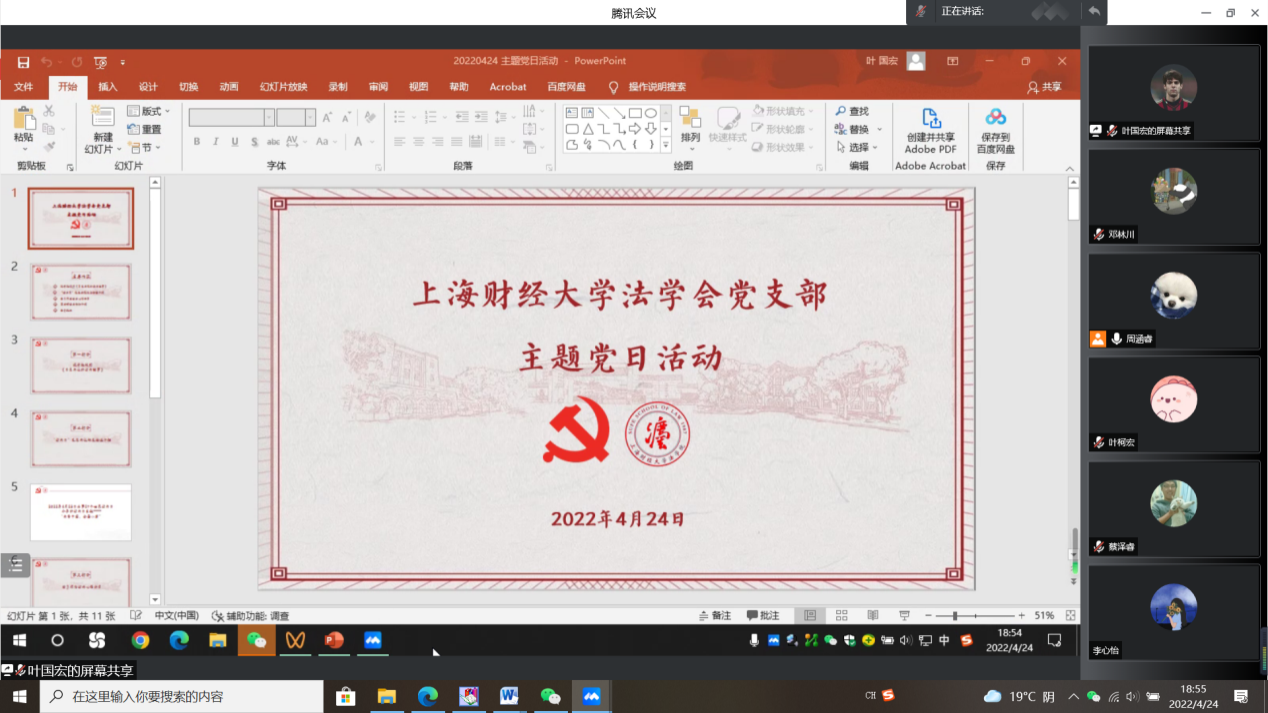Screen dimensions: 1268x713
Task: Open WeChat from the outer Windows taskbar
Action: (x=550, y=696)
